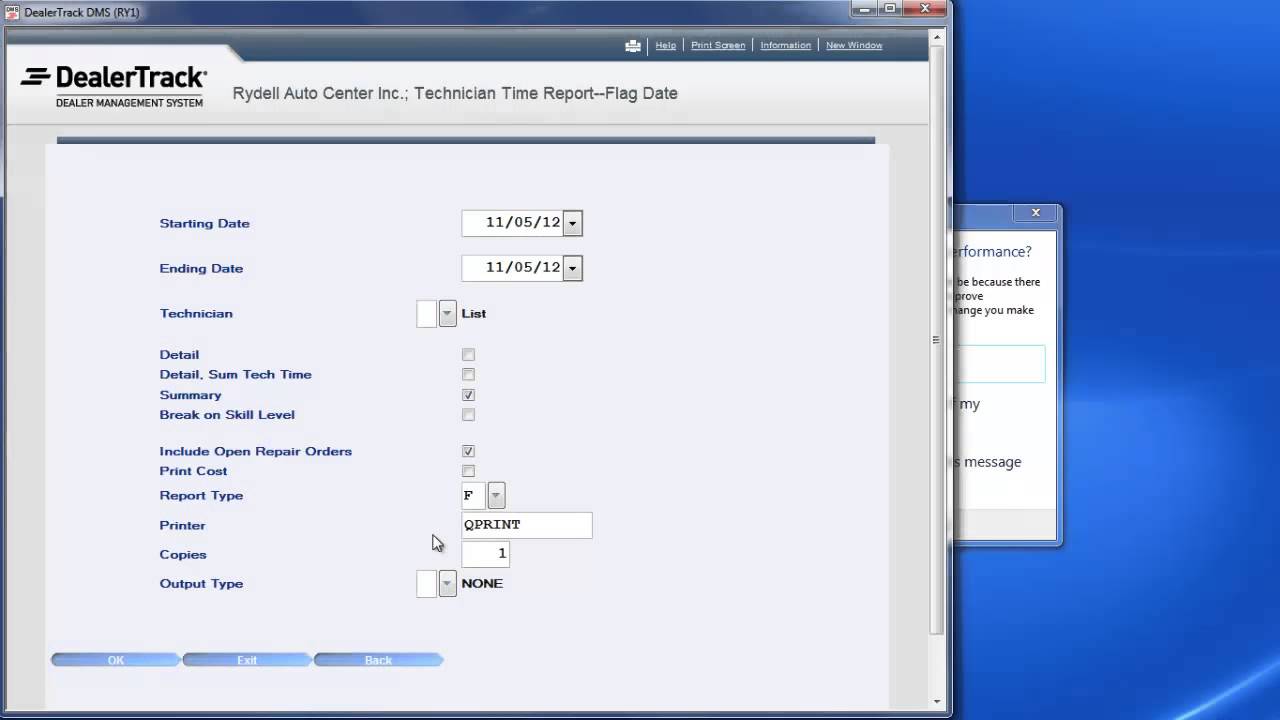
Task: Click the Report Type field
Action: (x=474, y=496)
